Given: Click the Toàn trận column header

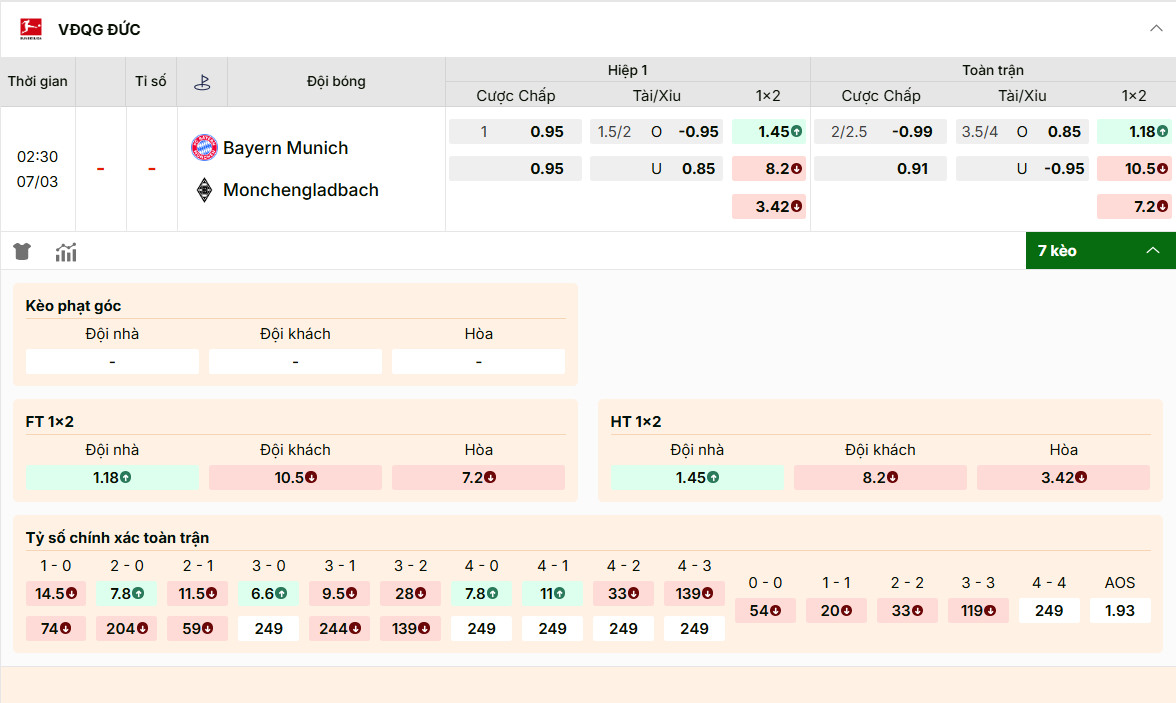Looking at the screenshot, I should coord(993,70).
